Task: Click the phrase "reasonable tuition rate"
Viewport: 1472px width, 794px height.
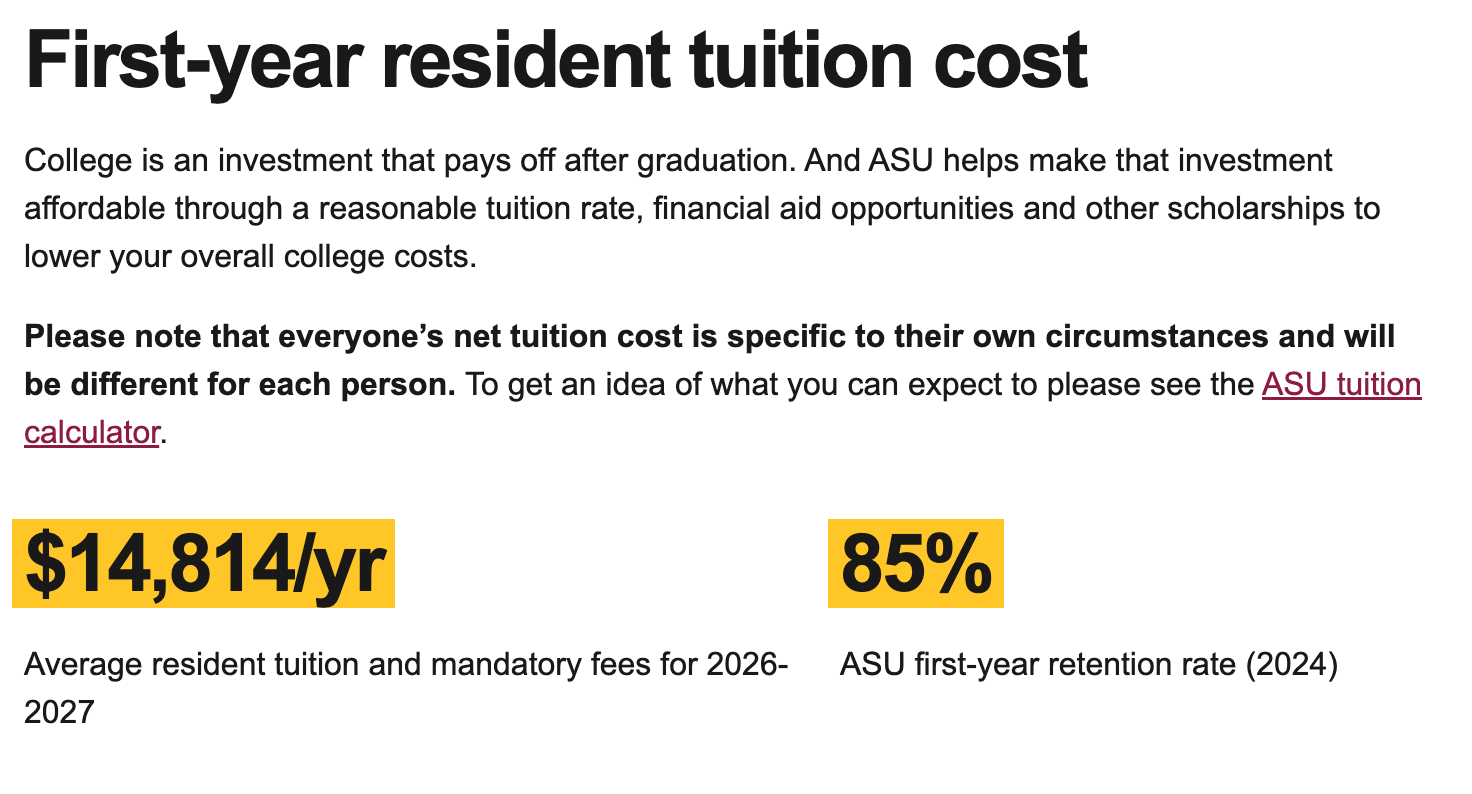Action: (480, 209)
